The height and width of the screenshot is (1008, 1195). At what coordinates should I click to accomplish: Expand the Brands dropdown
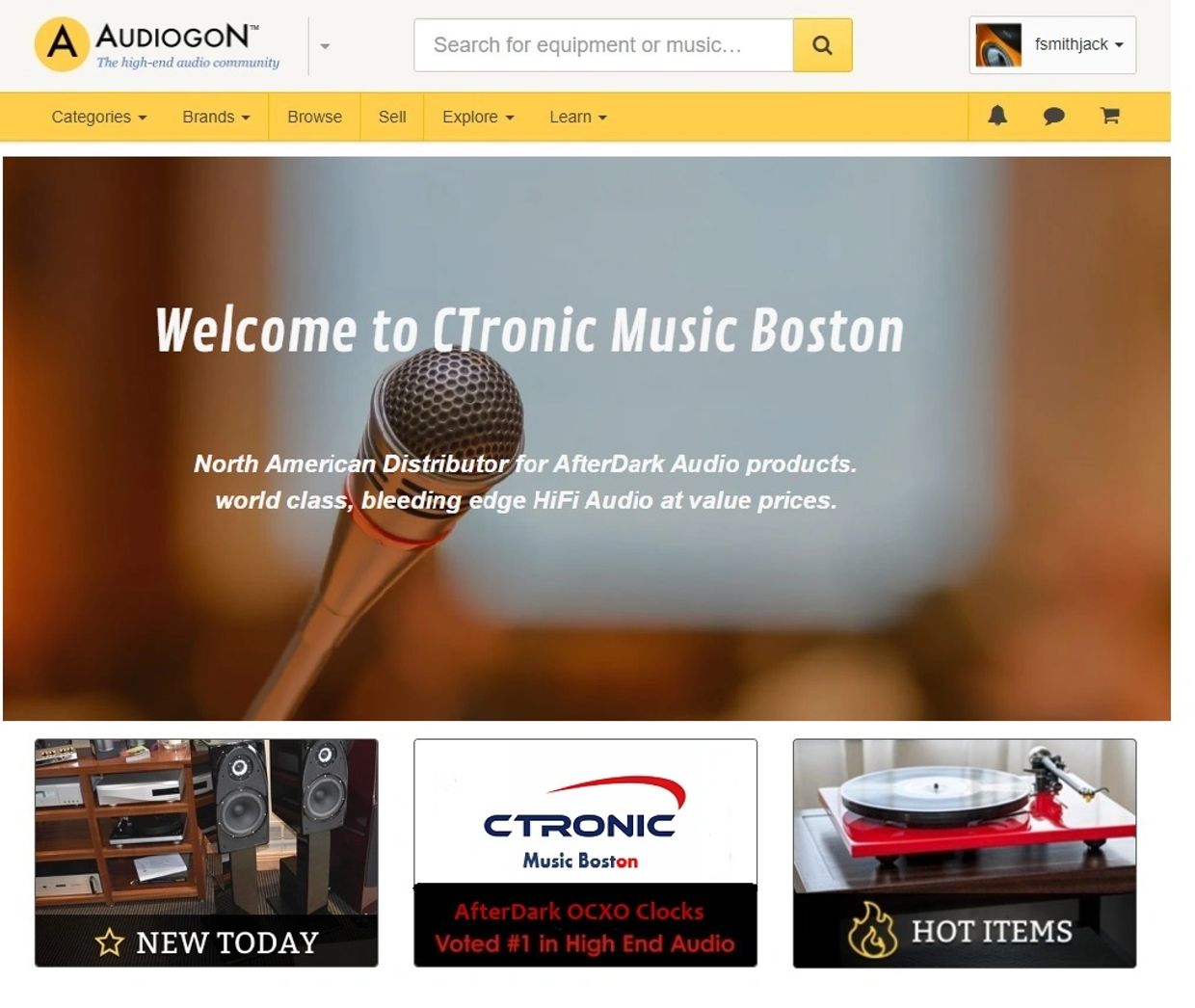click(x=216, y=117)
